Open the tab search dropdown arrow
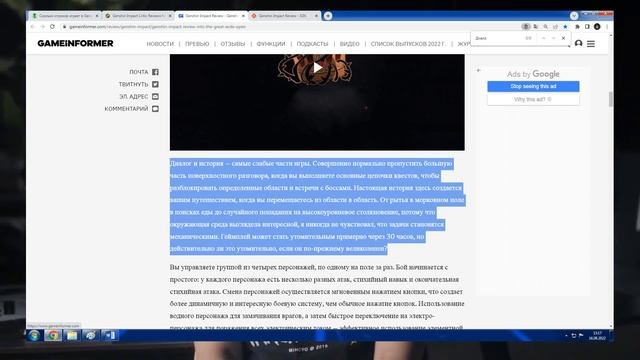This screenshot has width=640, height=360. coord(574,16)
